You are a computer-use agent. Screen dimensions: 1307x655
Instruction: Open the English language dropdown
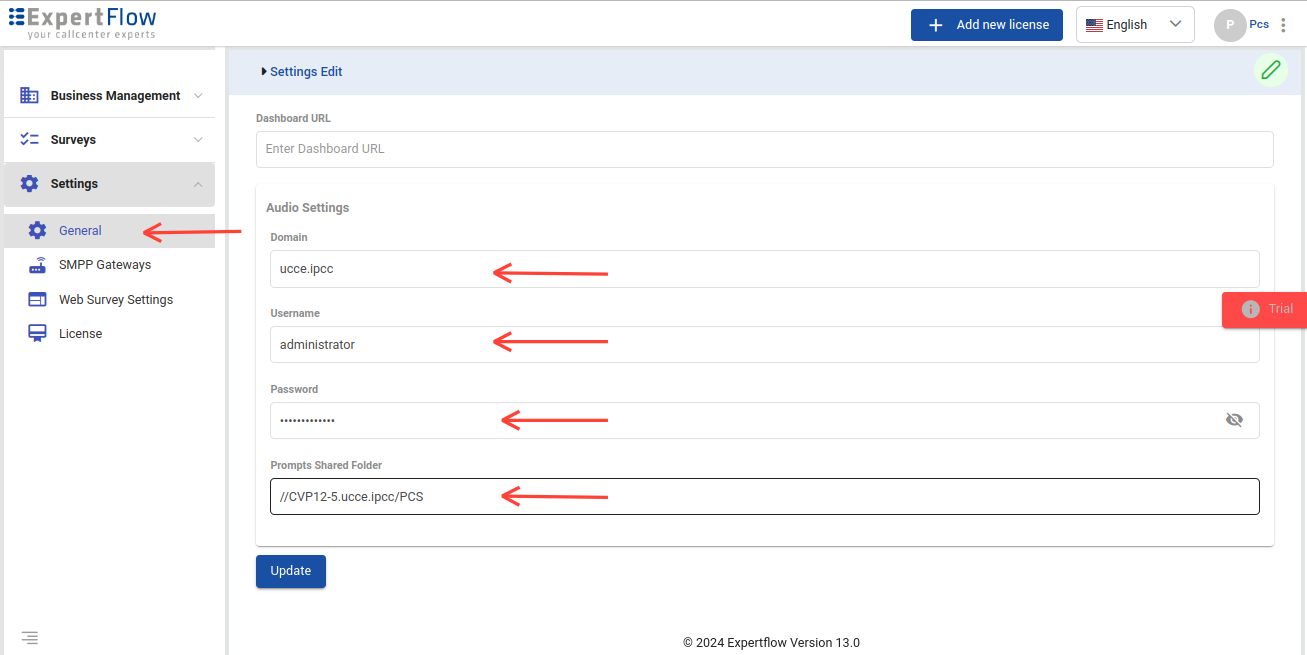1135,25
